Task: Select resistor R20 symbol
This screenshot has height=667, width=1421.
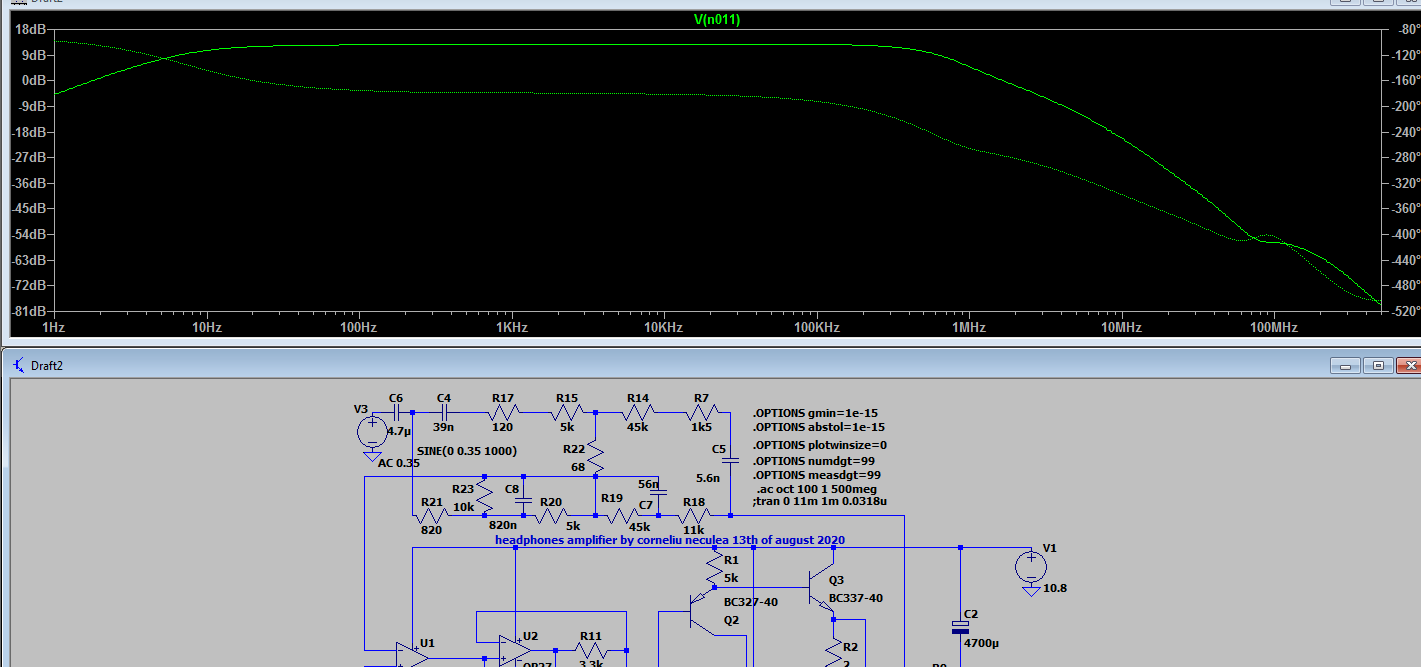Action: pyautogui.click(x=553, y=516)
